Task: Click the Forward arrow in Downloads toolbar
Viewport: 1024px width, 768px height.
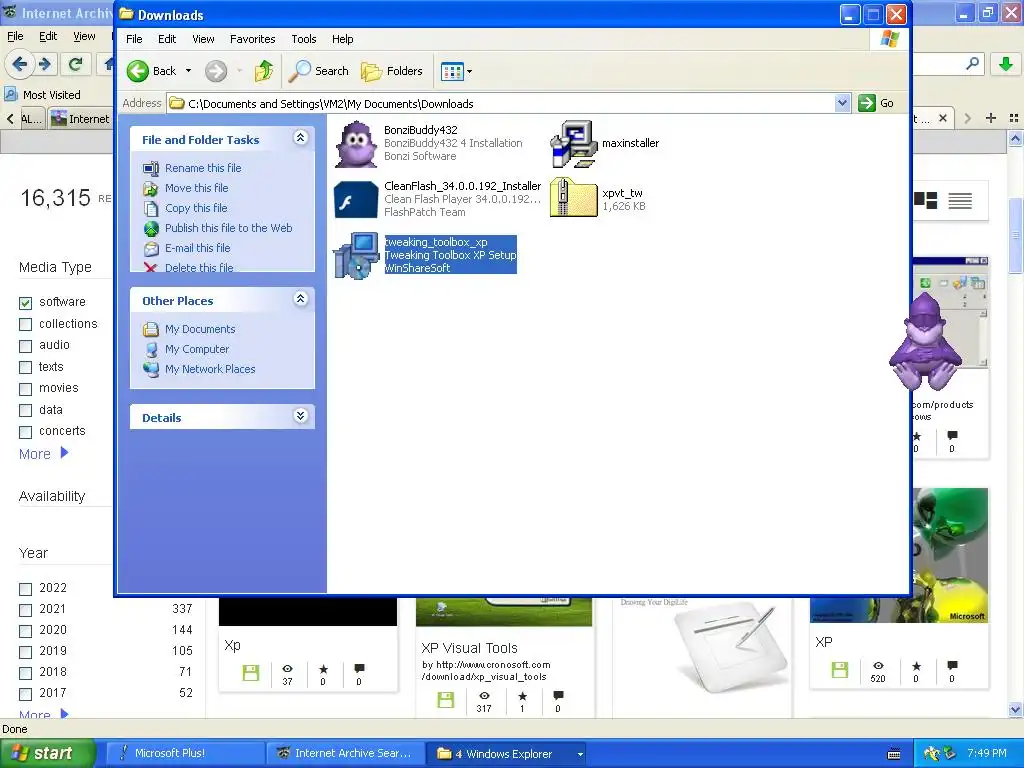Action: [x=216, y=71]
